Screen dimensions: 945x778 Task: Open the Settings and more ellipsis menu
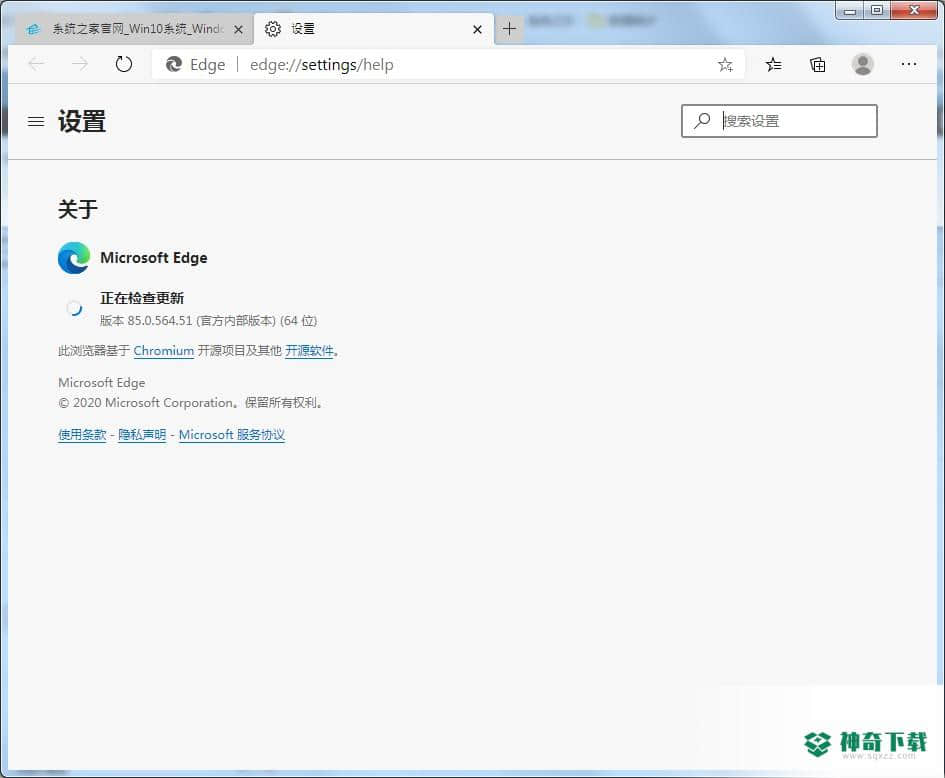908,64
